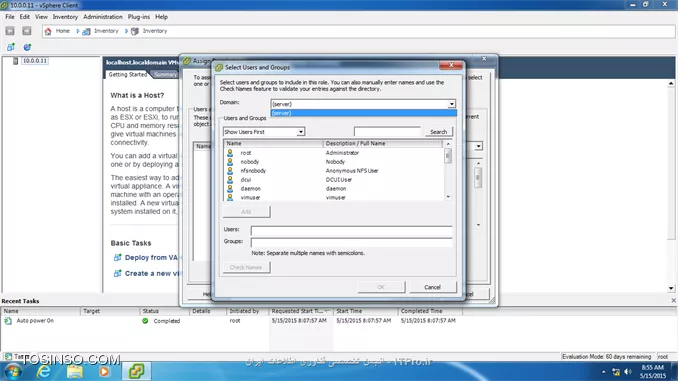Click the Initiated by column header
This screenshot has height=381, width=678.
(248, 311)
